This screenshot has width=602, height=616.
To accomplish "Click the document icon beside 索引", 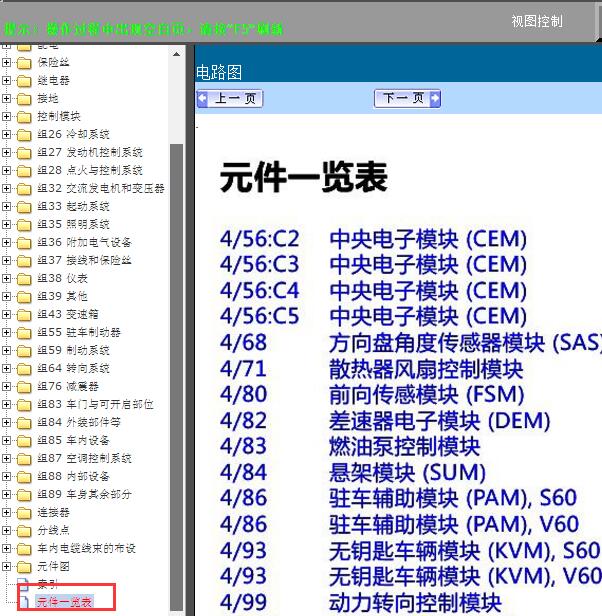I will 24,585.
